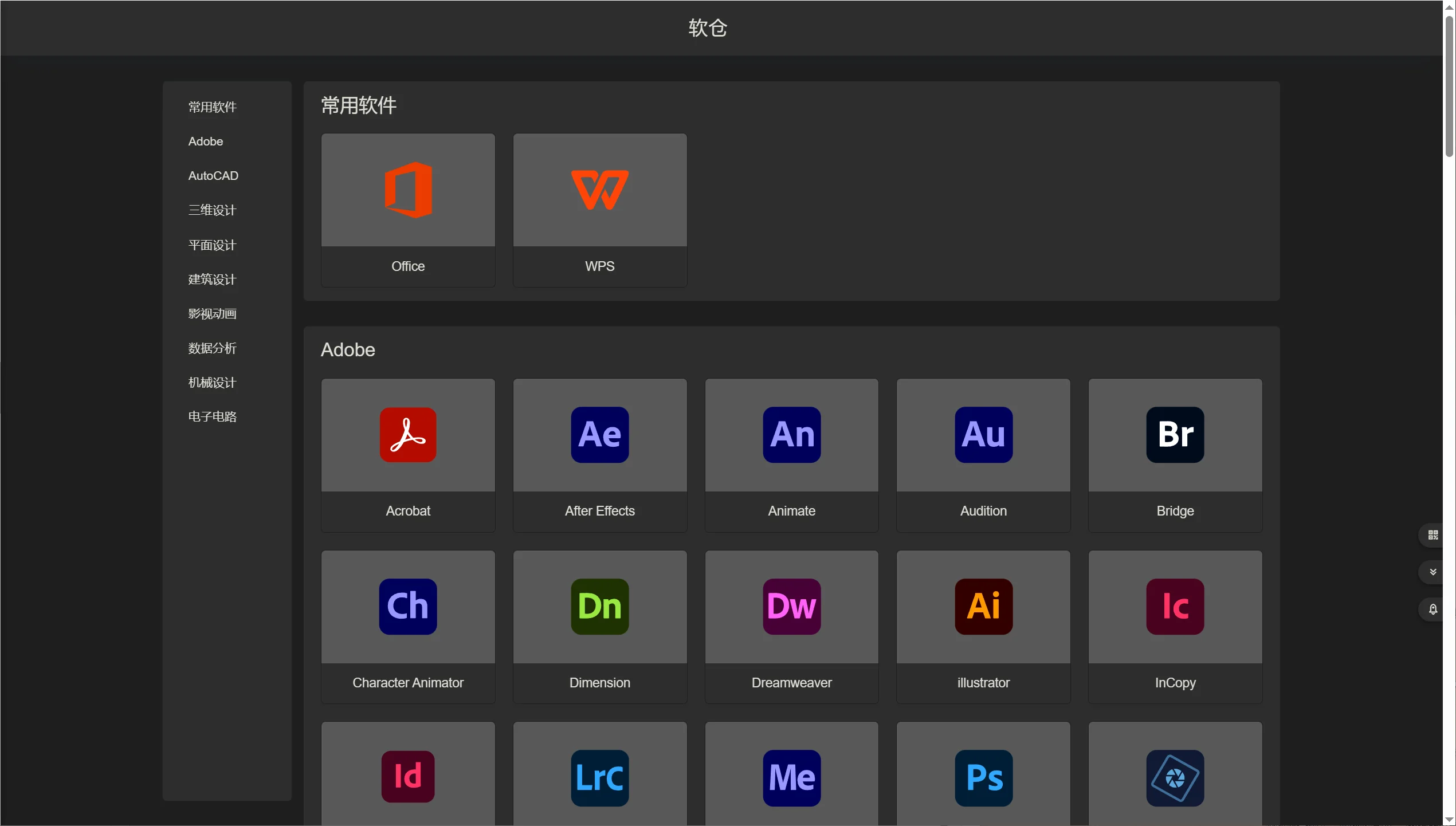Click the Acrobat icon
The image size is (1456, 826).
(408, 435)
